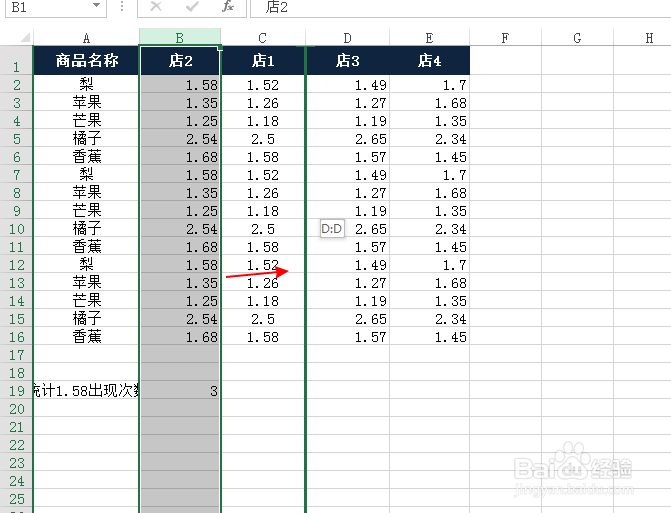Screen dimensions: 671x513
Task: Click the 商品名称 header cell
Action: (x=86, y=61)
